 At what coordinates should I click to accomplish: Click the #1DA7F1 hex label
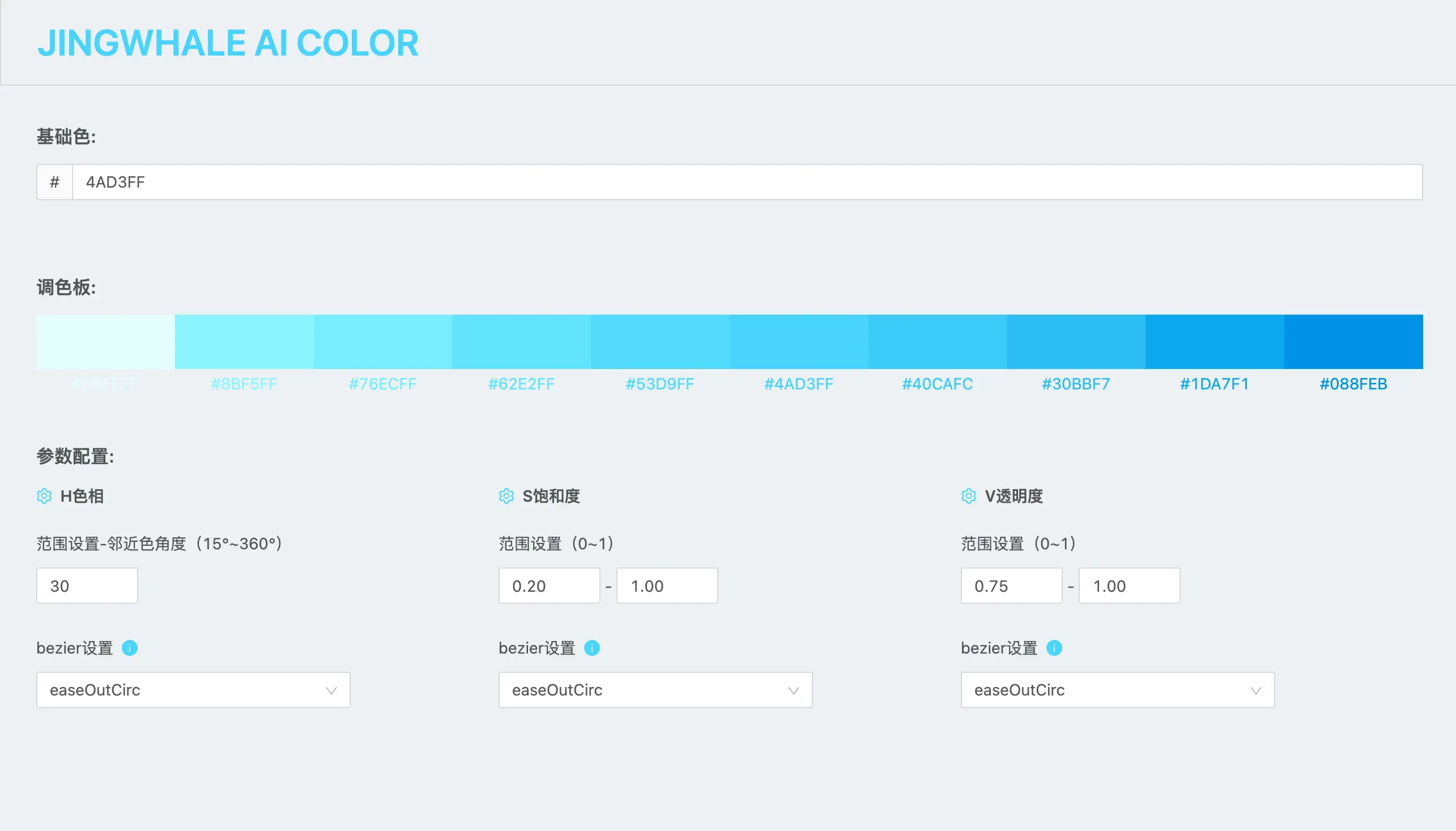click(x=1214, y=384)
